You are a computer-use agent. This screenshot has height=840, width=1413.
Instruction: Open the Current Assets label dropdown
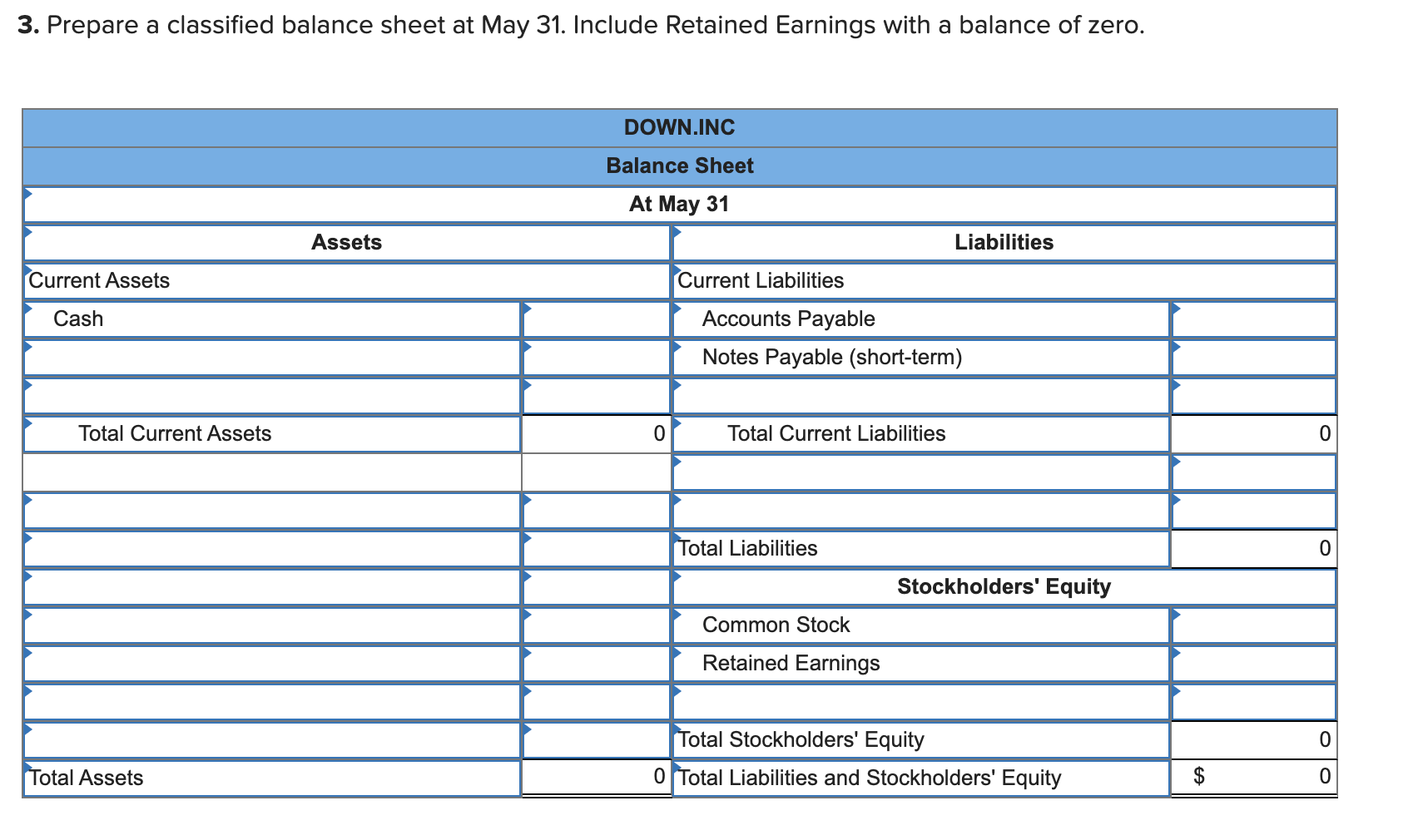coord(346,281)
